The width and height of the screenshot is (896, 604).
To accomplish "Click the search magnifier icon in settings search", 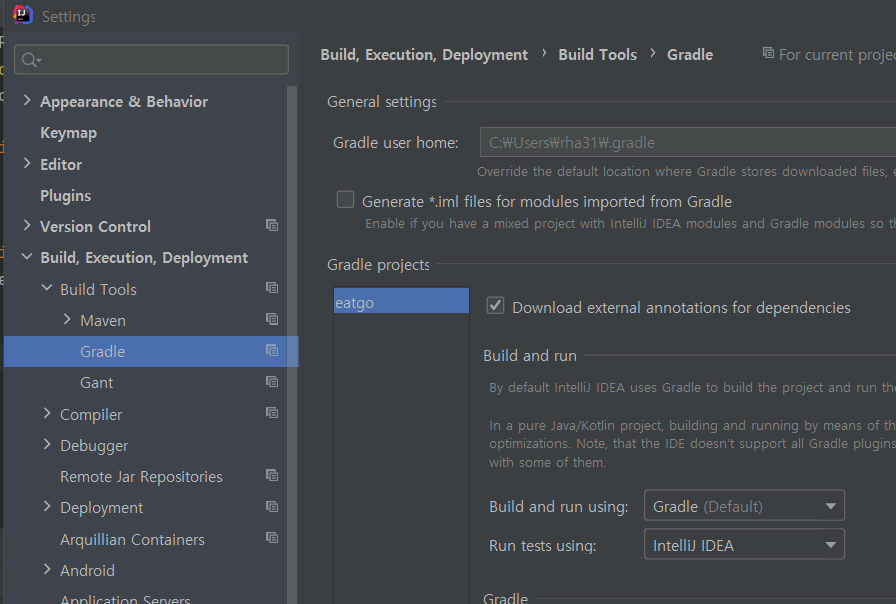I will tap(30, 59).
